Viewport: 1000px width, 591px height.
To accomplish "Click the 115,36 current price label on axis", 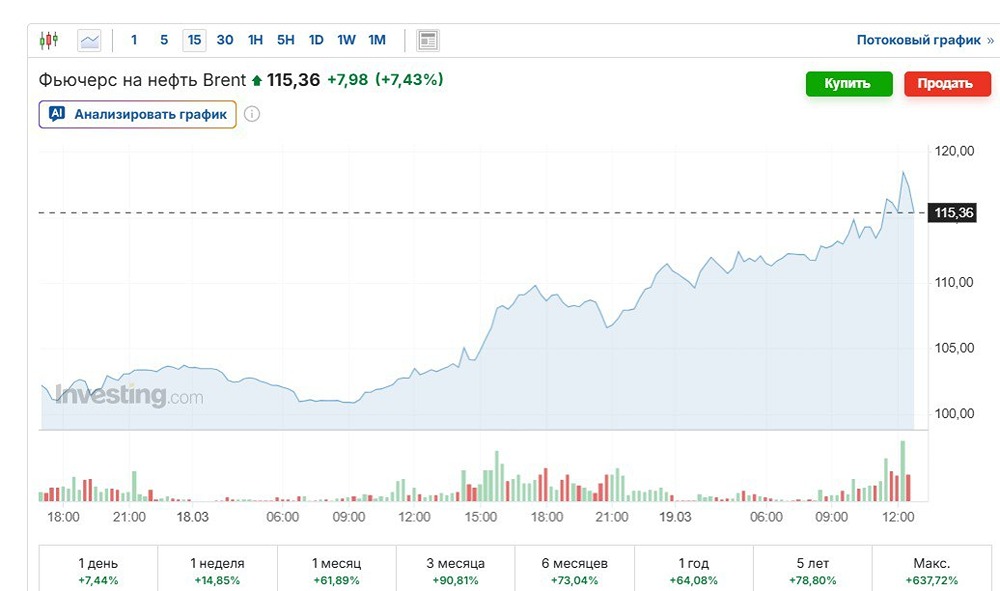I will pos(951,213).
